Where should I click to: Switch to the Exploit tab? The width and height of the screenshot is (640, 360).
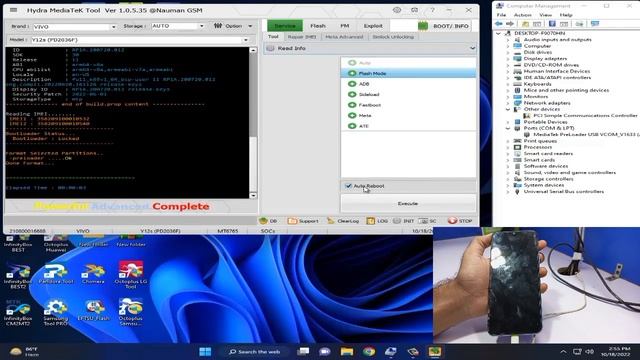click(x=373, y=26)
